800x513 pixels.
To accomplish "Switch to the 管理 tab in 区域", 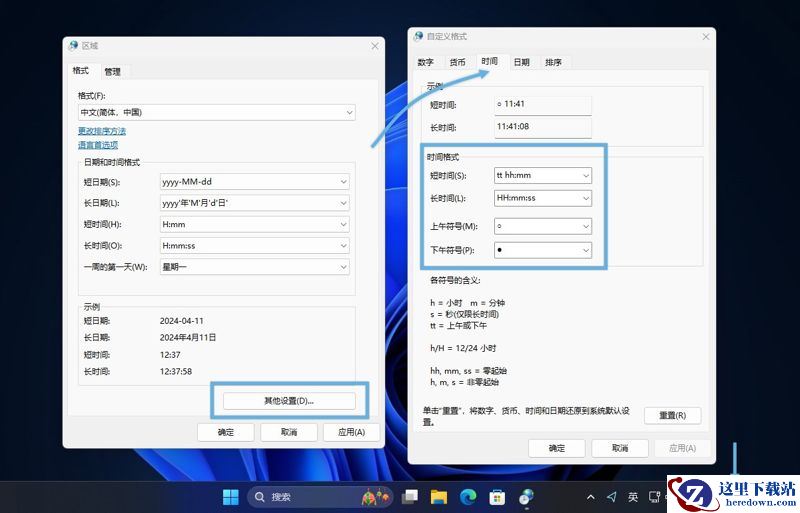I will (x=113, y=71).
